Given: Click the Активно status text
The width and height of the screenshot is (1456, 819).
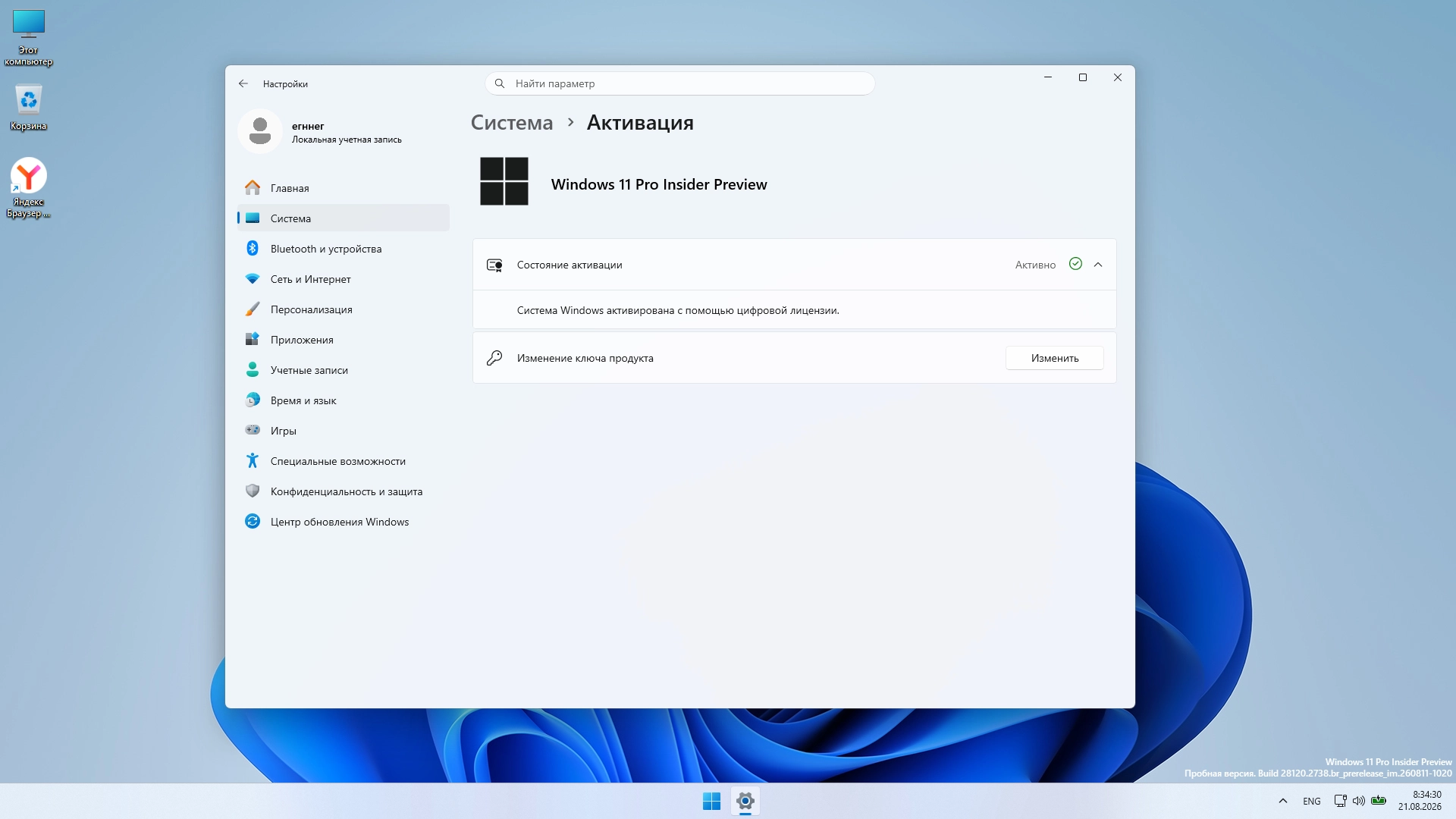Looking at the screenshot, I should click(1035, 265).
